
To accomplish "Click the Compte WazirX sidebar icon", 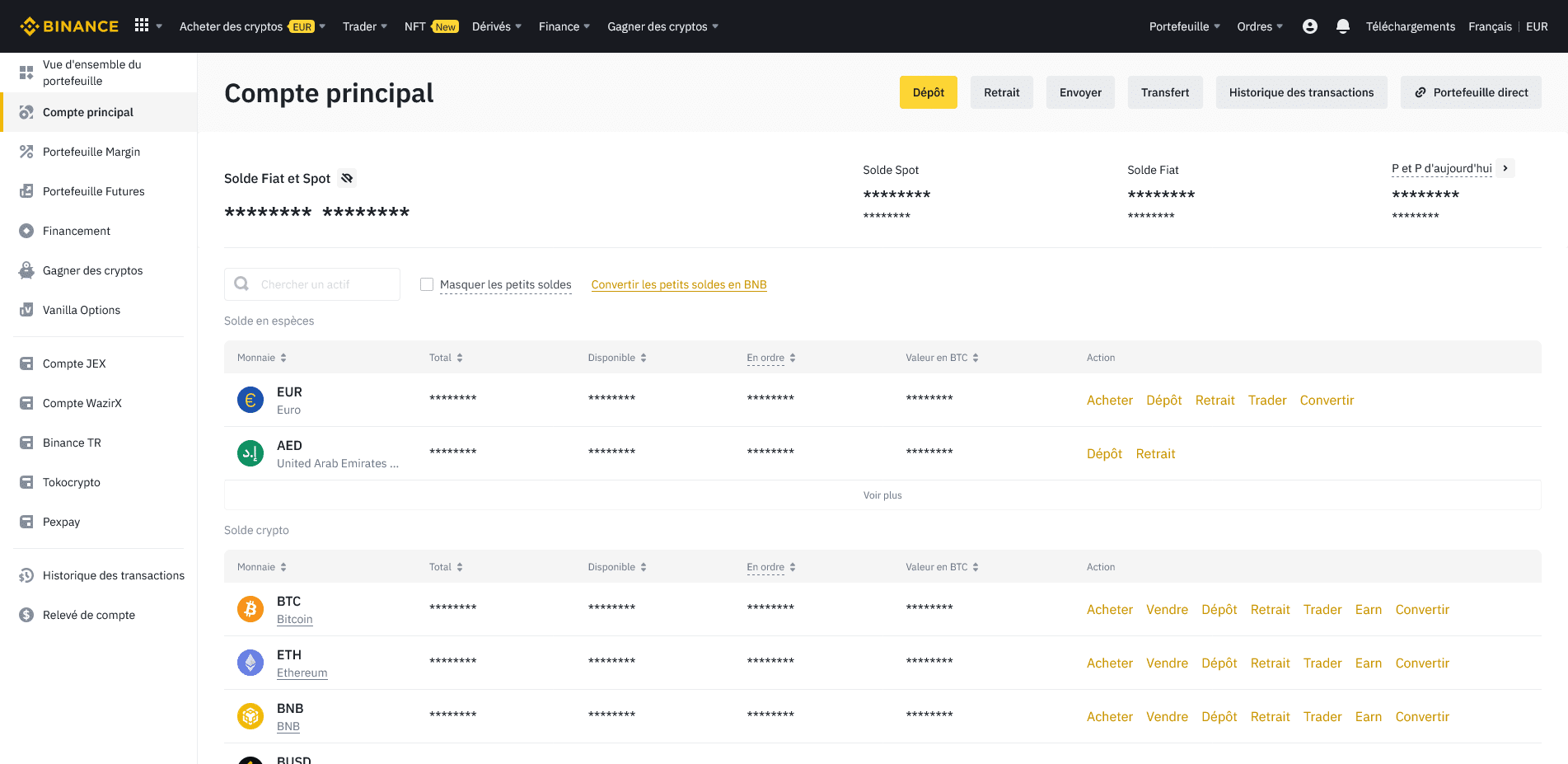I will [26, 403].
